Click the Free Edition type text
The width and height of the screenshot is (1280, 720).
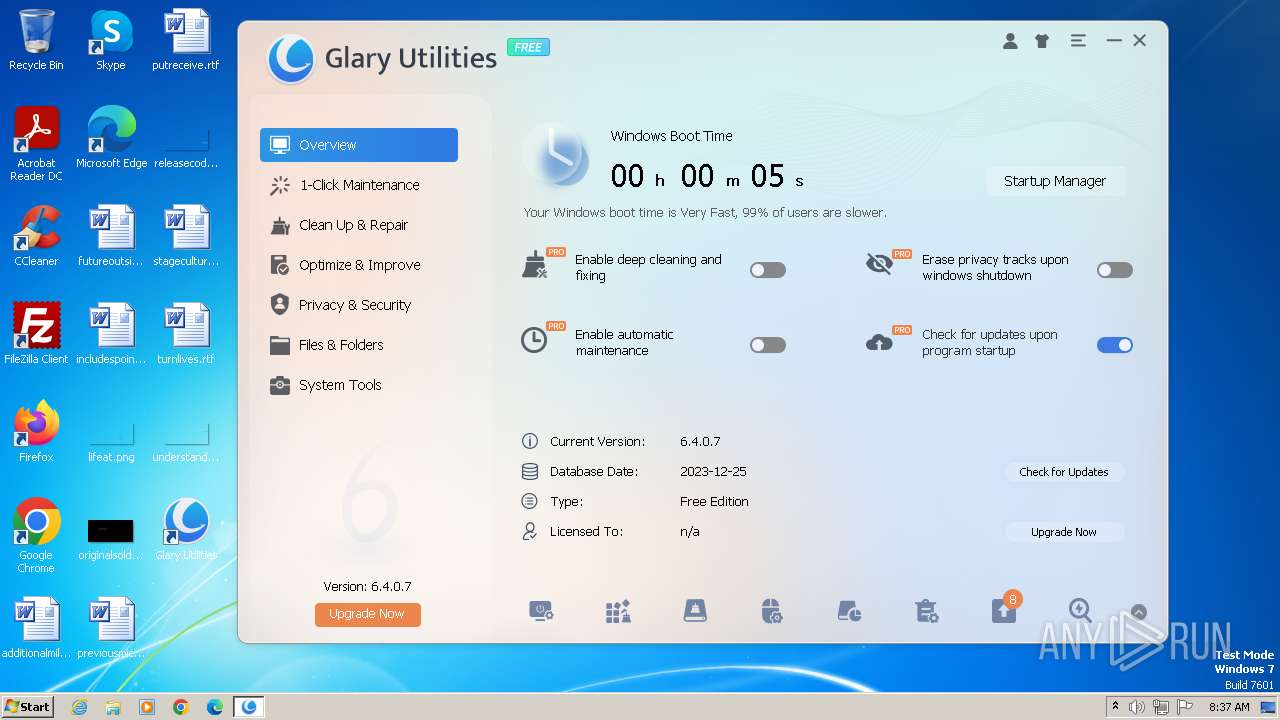click(714, 501)
